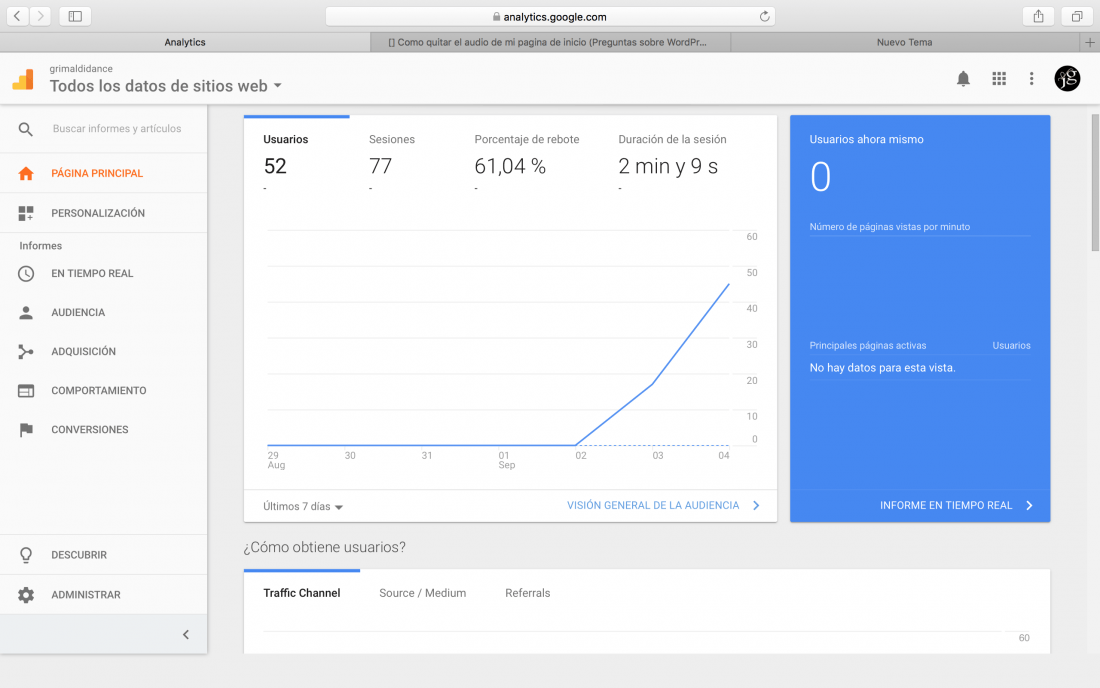Select the Referrals tab
1100x688 pixels.
(528, 593)
